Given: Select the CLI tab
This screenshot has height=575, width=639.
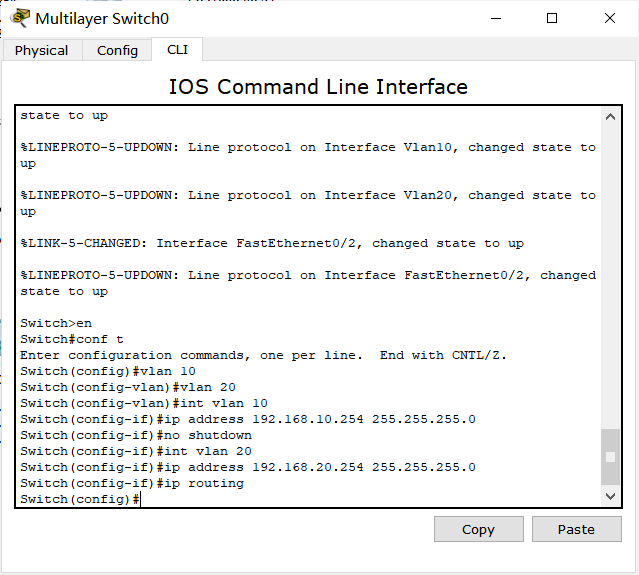Looking at the screenshot, I should tap(177, 49).
